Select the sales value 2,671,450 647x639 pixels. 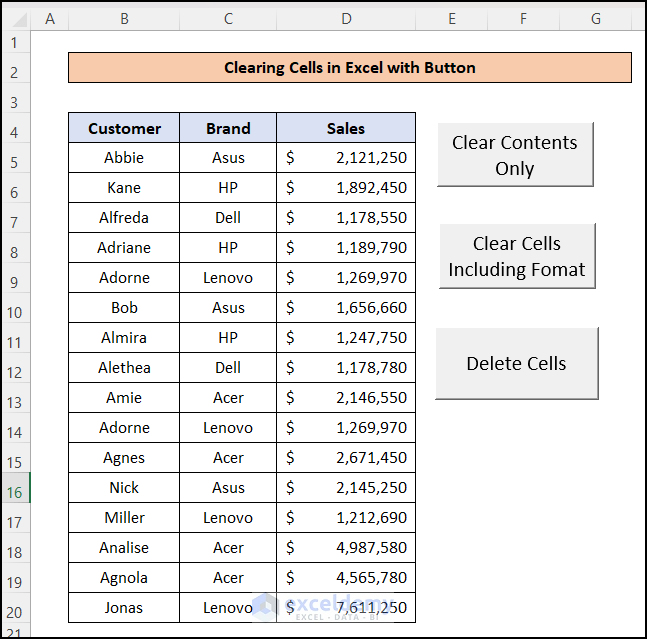tap(346, 458)
